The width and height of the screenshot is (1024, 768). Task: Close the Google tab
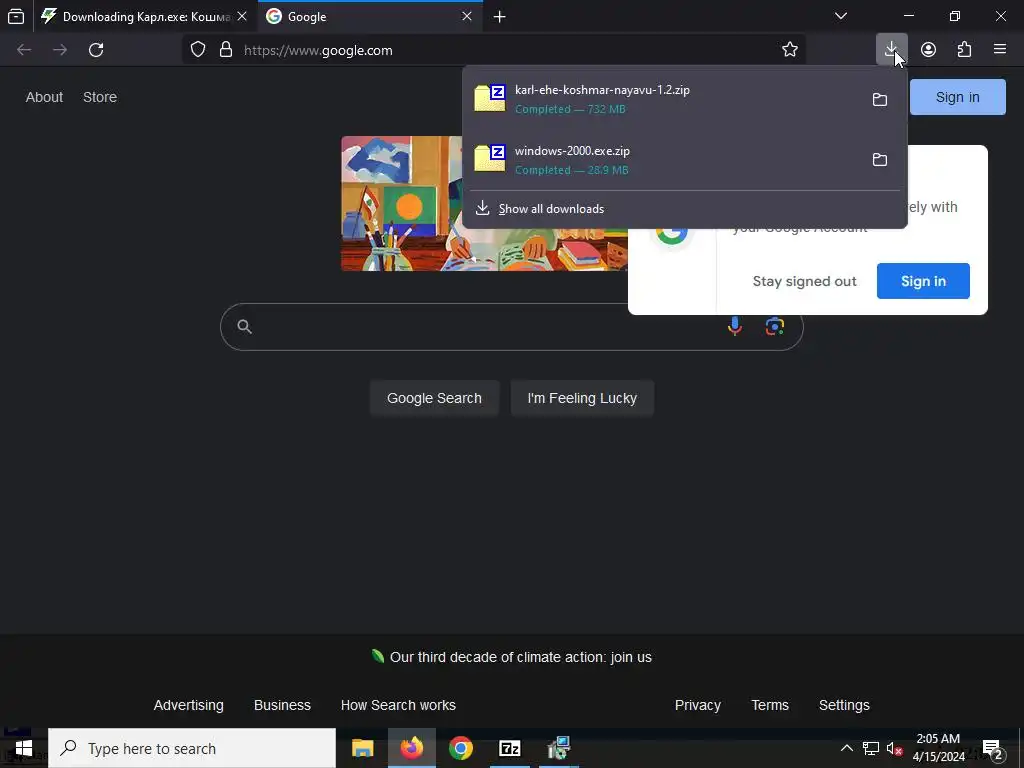(x=467, y=16)
